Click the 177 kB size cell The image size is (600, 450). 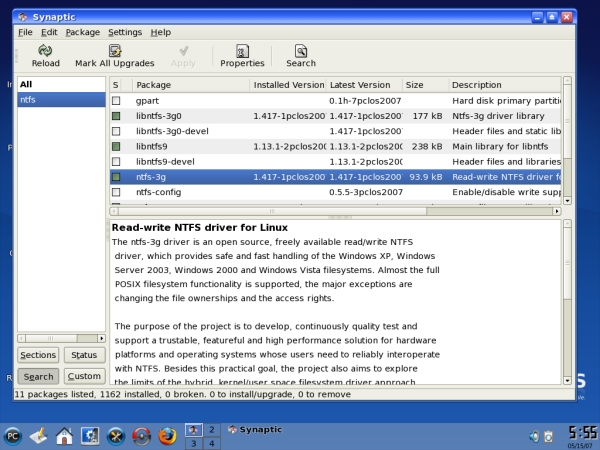pos(427,116)
